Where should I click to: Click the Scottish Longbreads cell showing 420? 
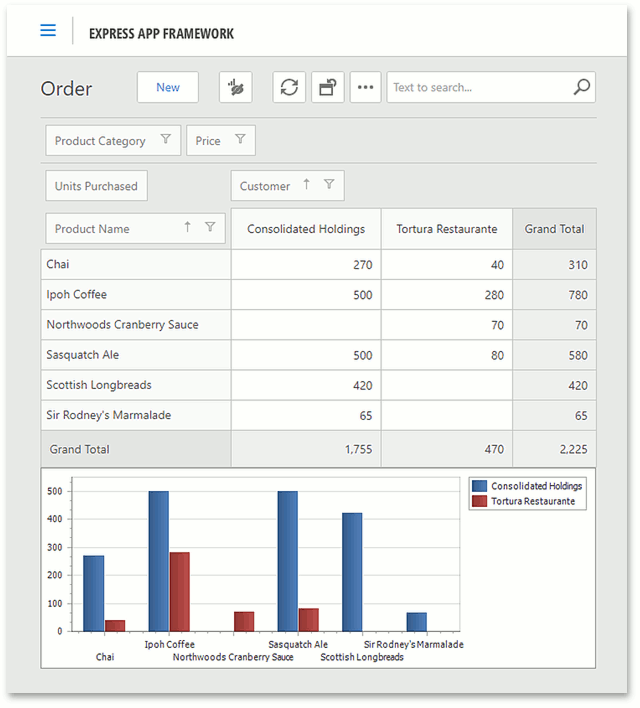(306, 386)
